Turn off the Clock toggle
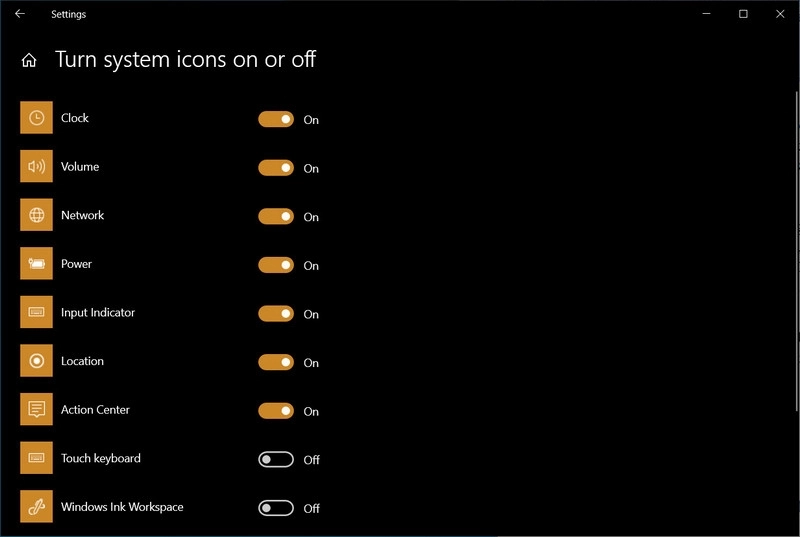This screenshot has height=537, width=800. 276,119
